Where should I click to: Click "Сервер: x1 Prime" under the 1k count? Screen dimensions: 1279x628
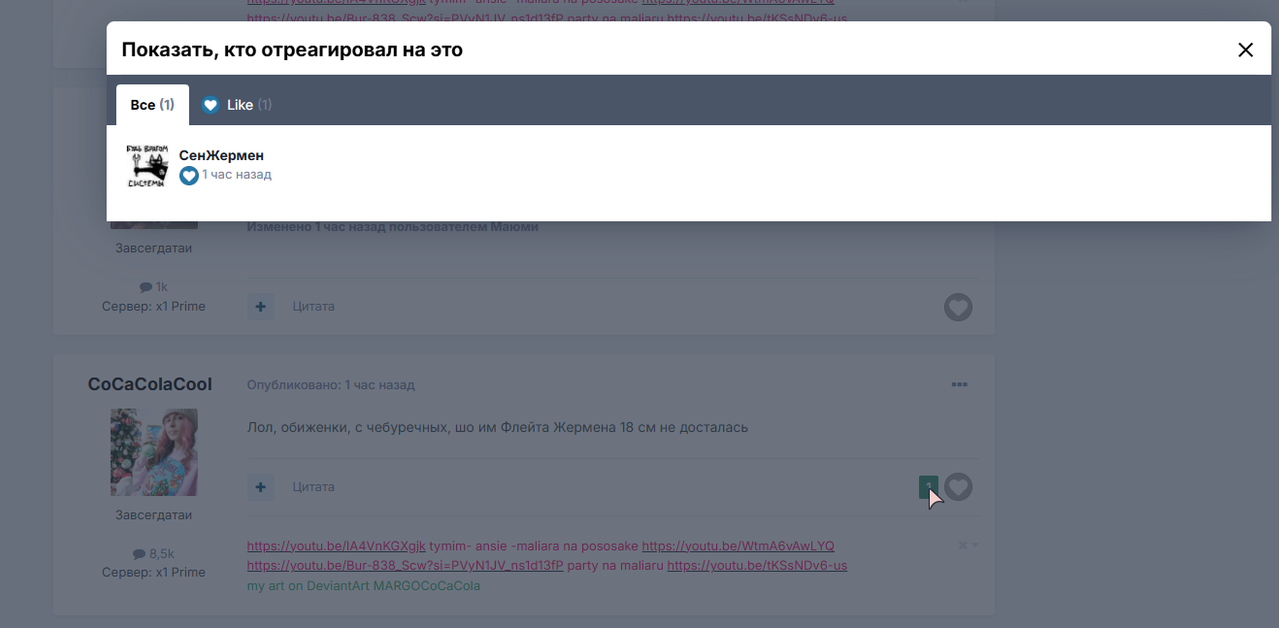153,306
